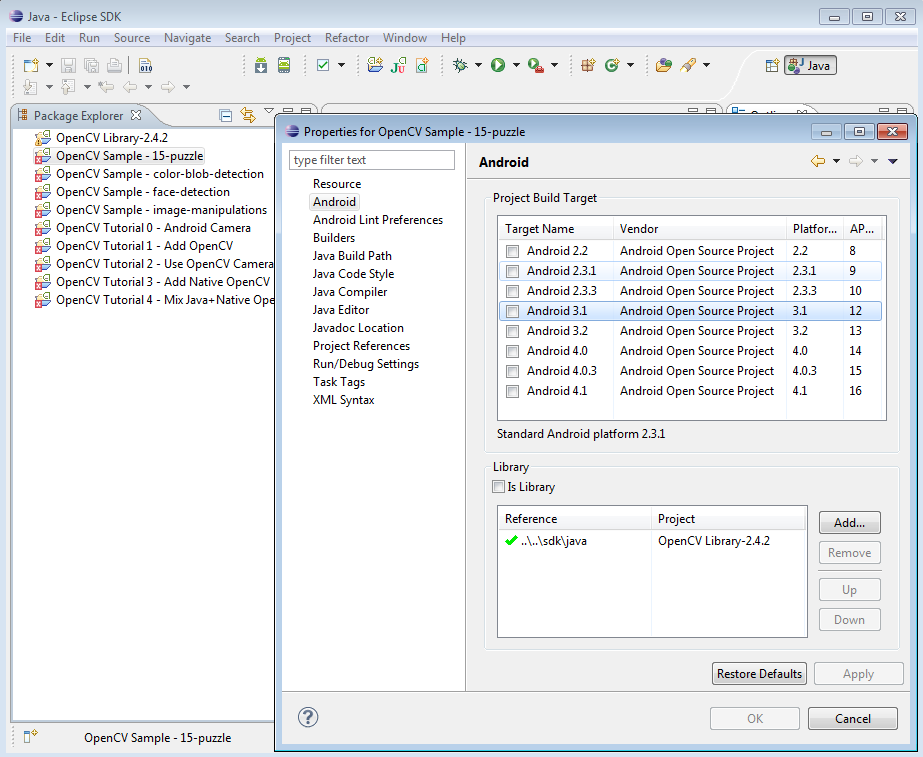Enable the Is Library checkbox
923x757 pixels.
tap(499, 487)
